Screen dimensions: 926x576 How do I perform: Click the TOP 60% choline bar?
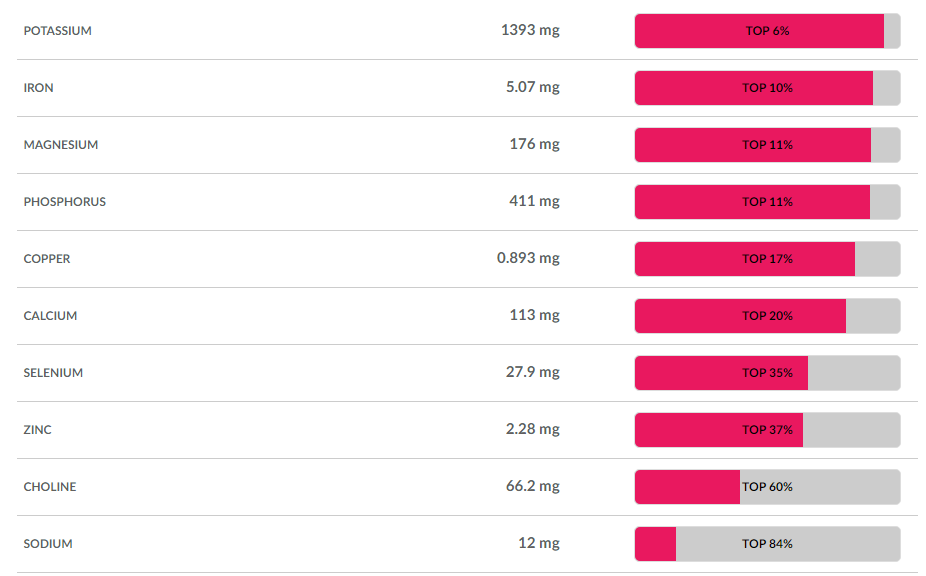(767, 487)
